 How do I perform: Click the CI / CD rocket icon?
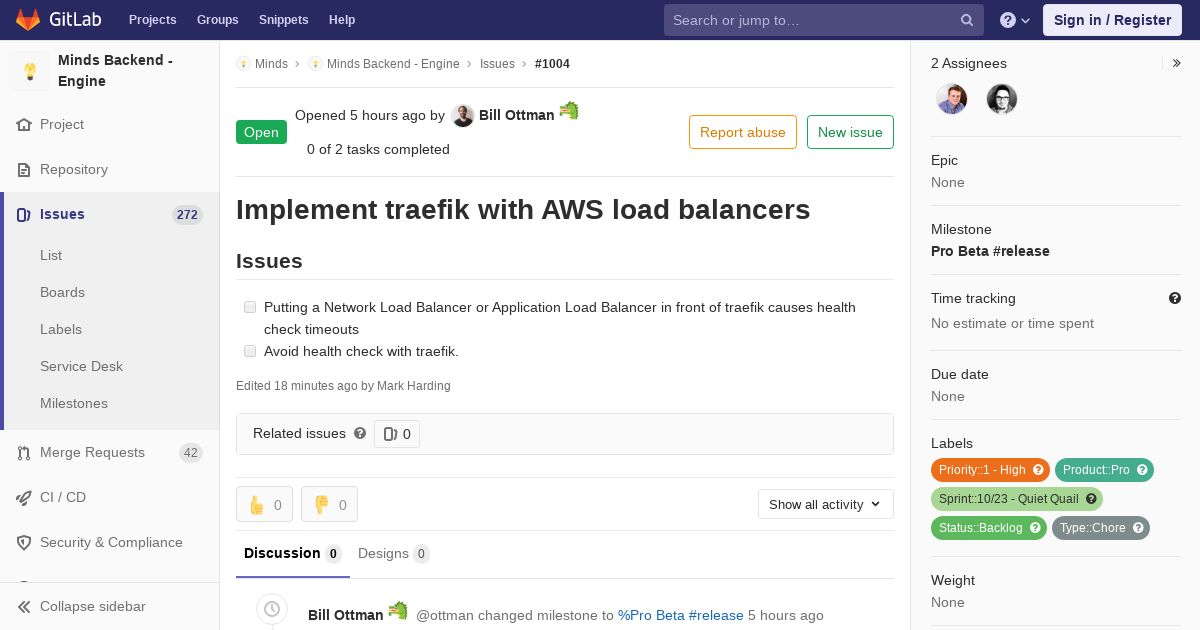coord(24,498)
